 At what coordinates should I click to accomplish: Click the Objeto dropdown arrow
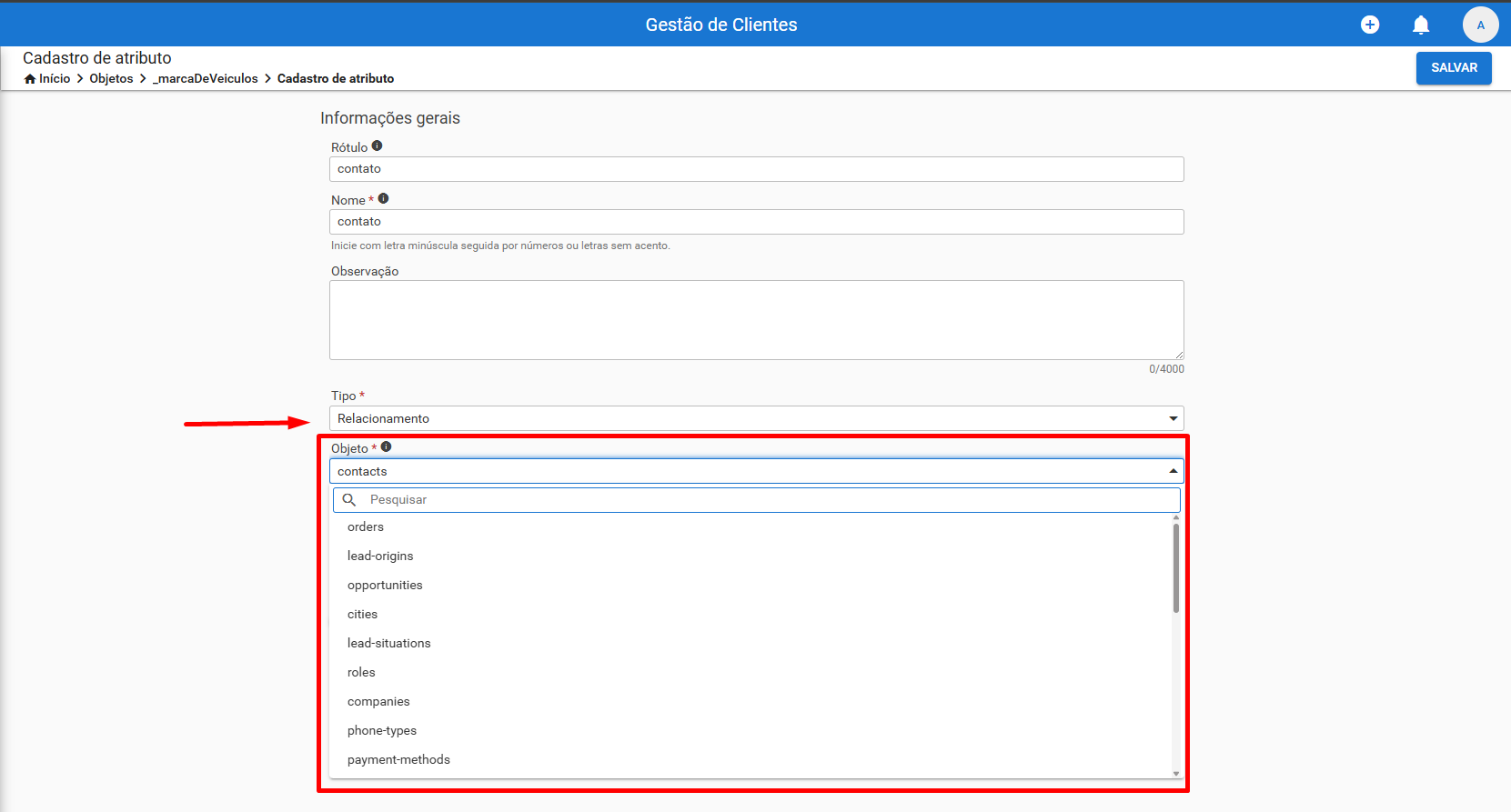1173,471
